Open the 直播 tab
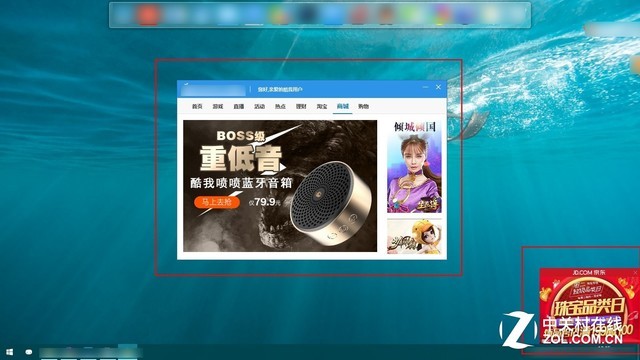Screen dimensions: 640x360 [239, 106]
